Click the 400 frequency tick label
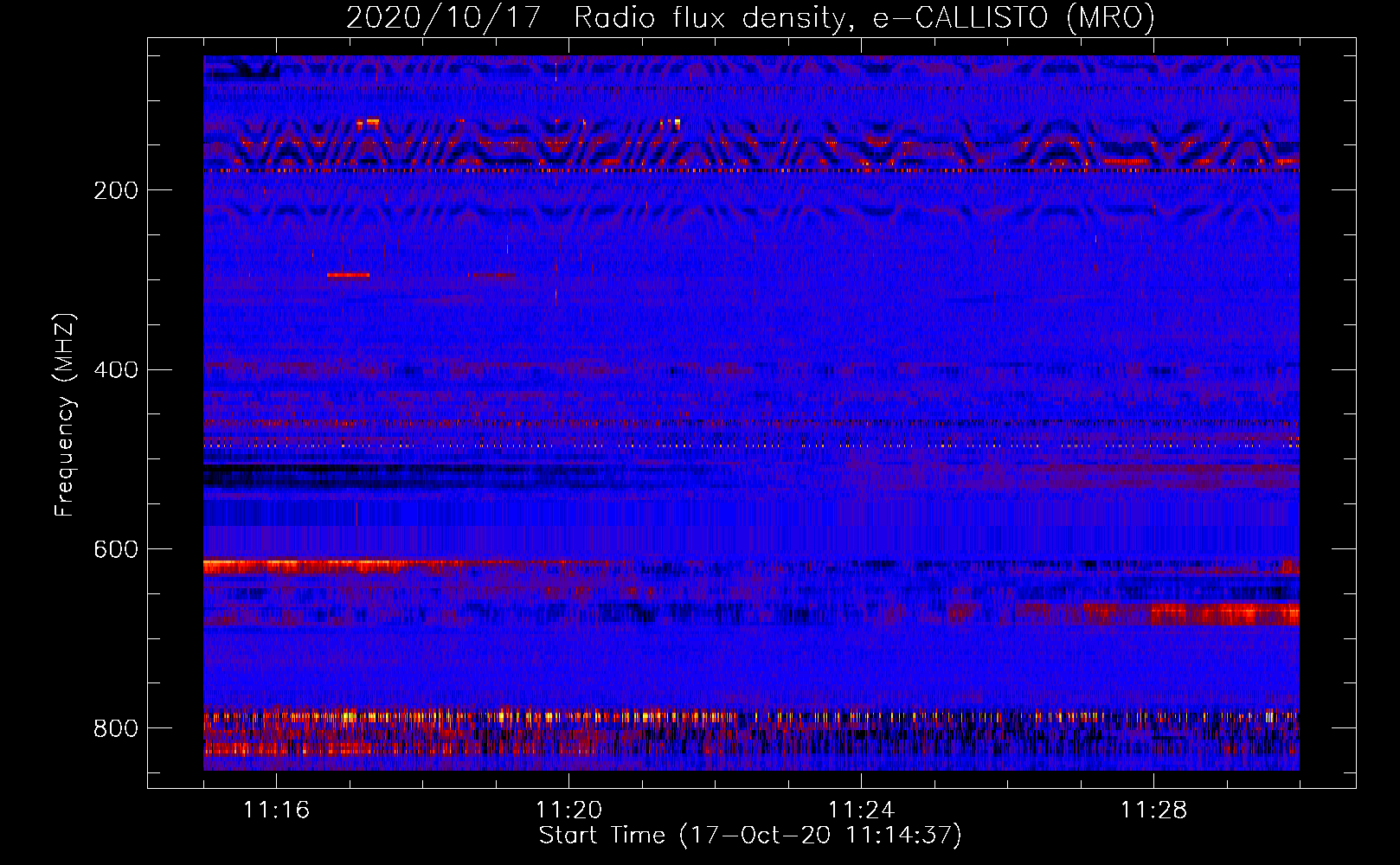The image size is (1400, 865). click(116, 370)
